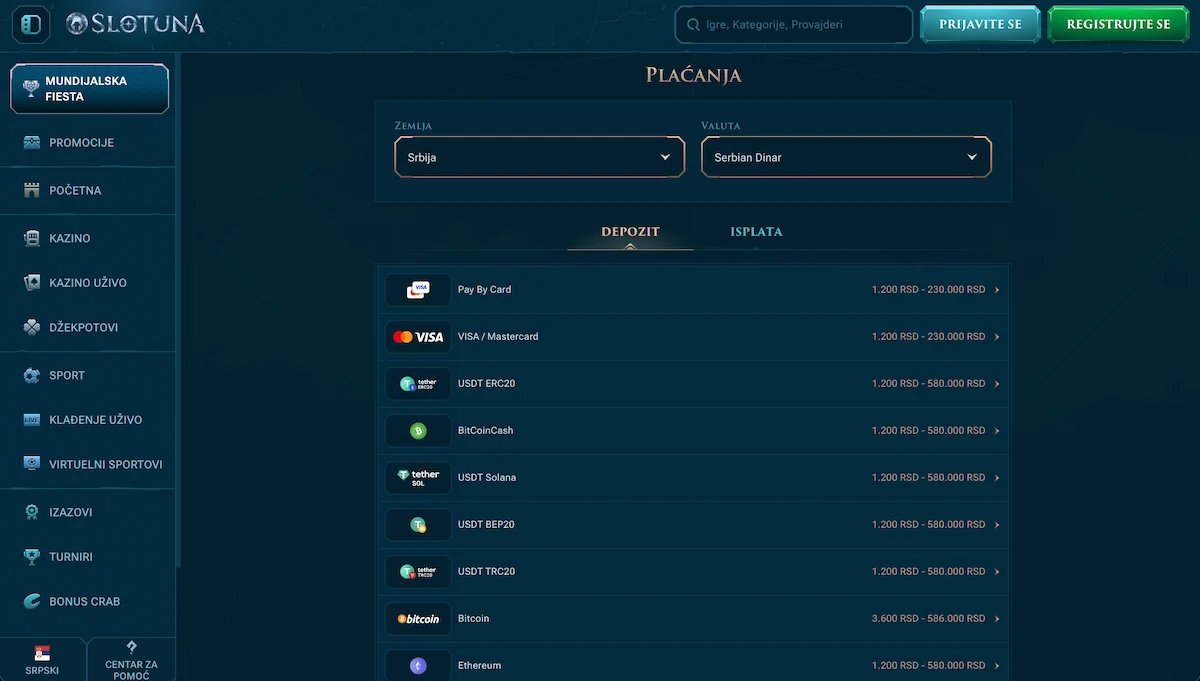Click the Kazino sidebar icon
Screen dimensions: 1200x681
click(x=31, y=238)
